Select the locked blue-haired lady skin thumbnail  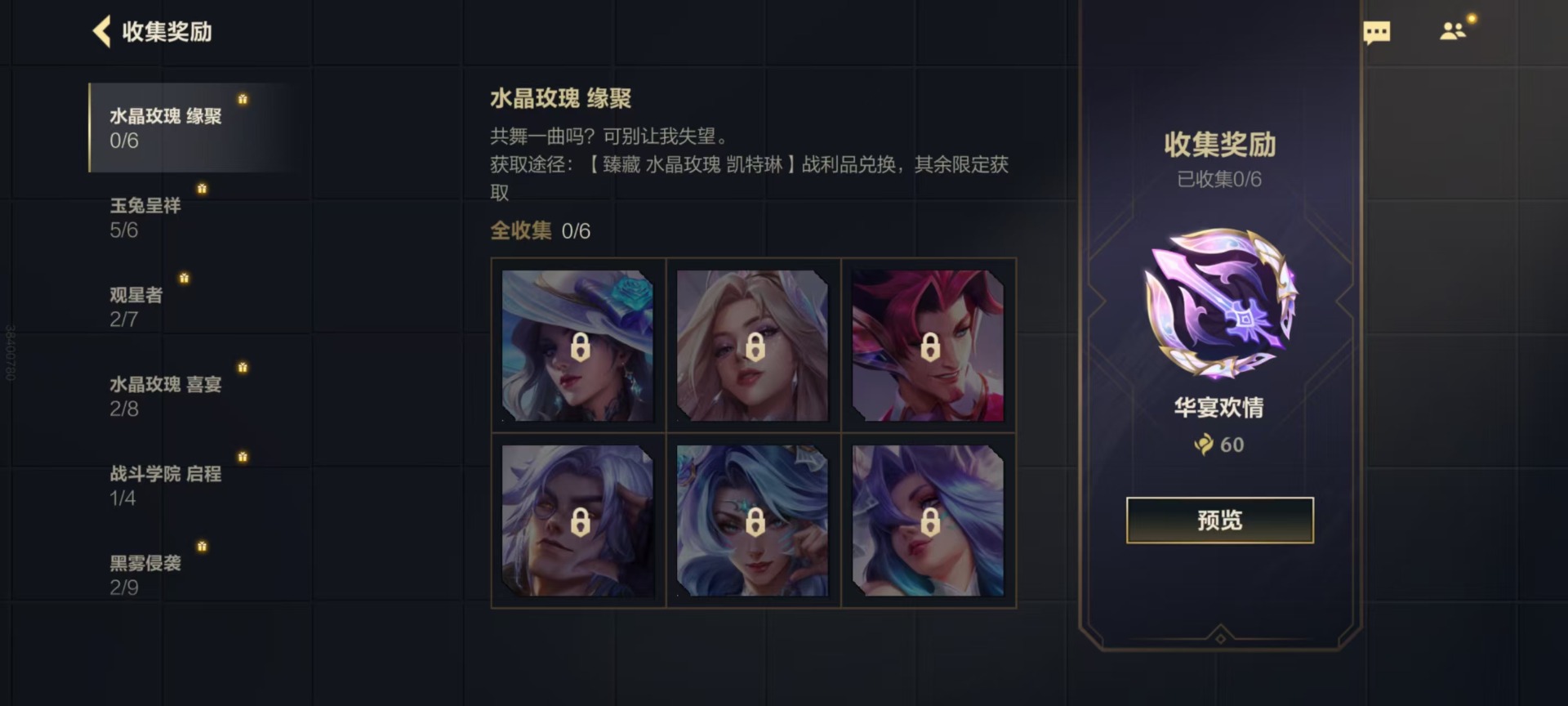click(x=753, y=521)
